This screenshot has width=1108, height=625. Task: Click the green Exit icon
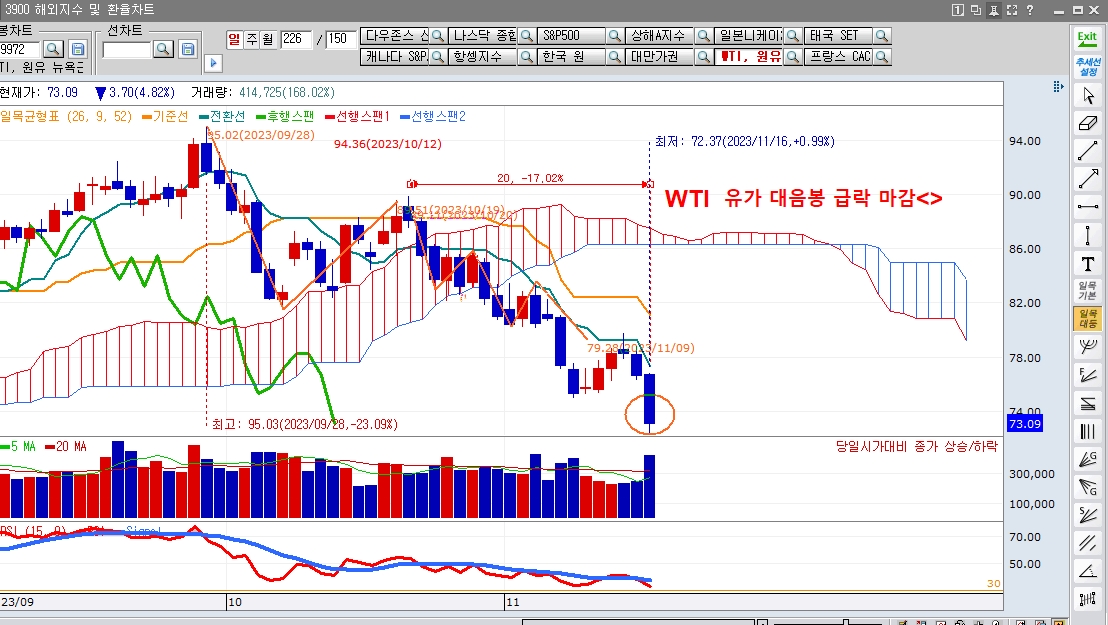pos(1086,38)
